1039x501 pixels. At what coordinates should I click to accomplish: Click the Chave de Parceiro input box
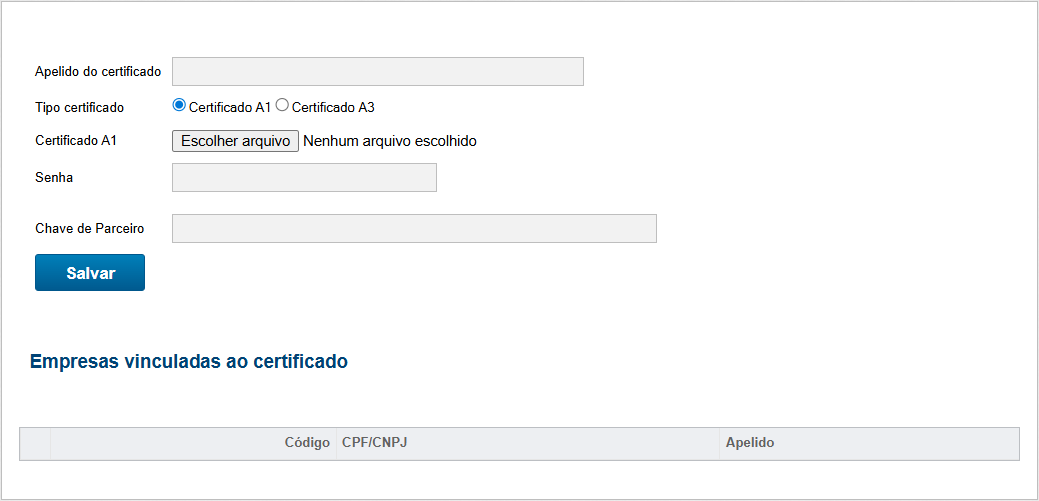[x=414, y=228]
